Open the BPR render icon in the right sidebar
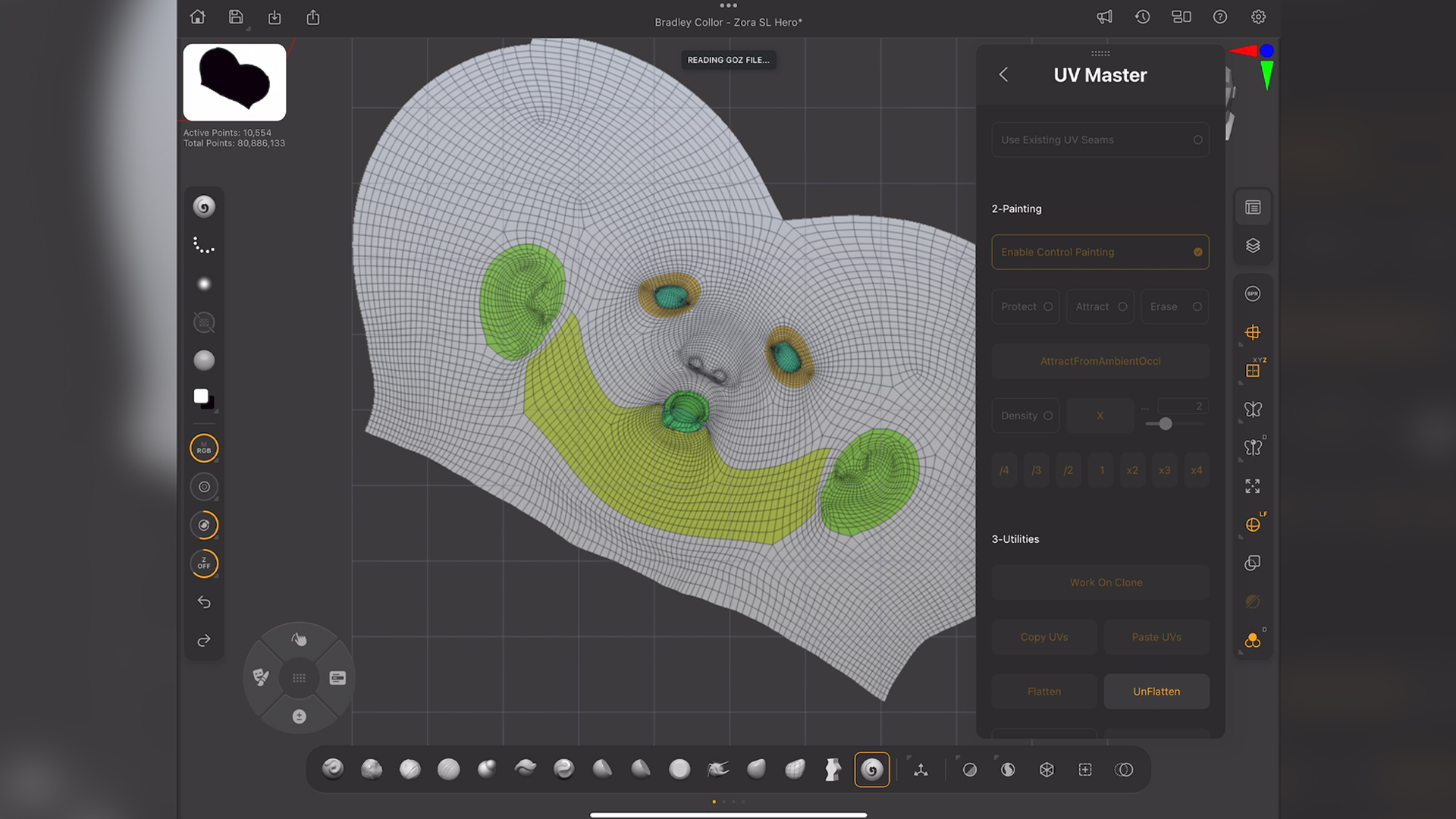Image resolution: width=1456 pixels, height=819 pixels. [x=1252, y=293]
